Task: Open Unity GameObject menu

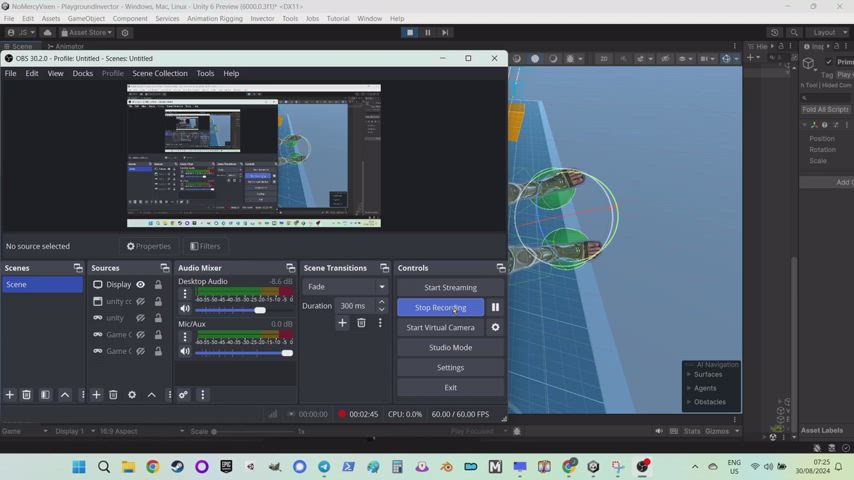Action: 86,19
